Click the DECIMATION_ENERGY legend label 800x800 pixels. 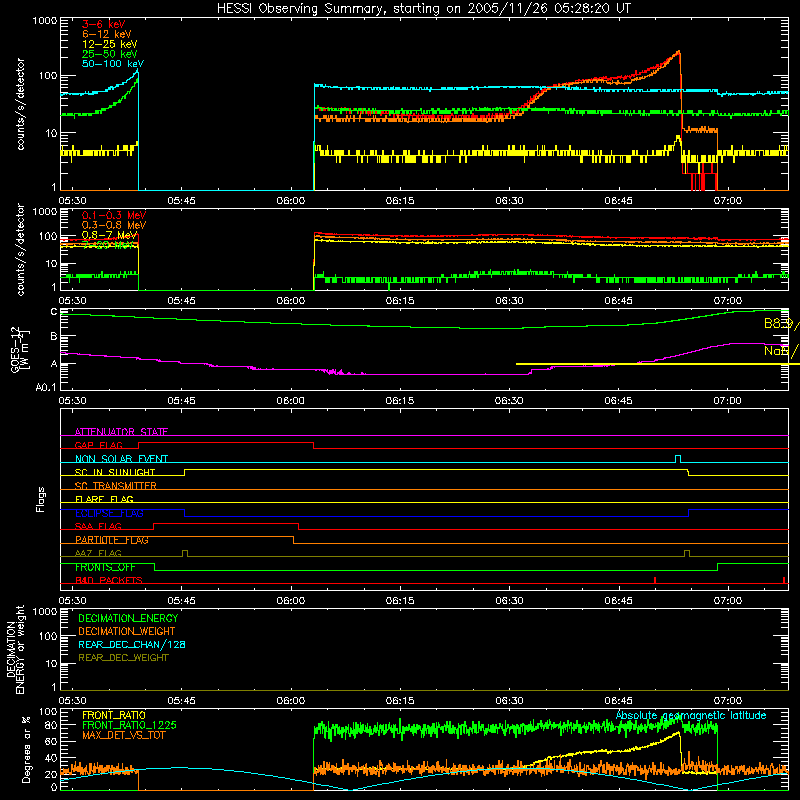pyautogui.click(x=128, y=618)
